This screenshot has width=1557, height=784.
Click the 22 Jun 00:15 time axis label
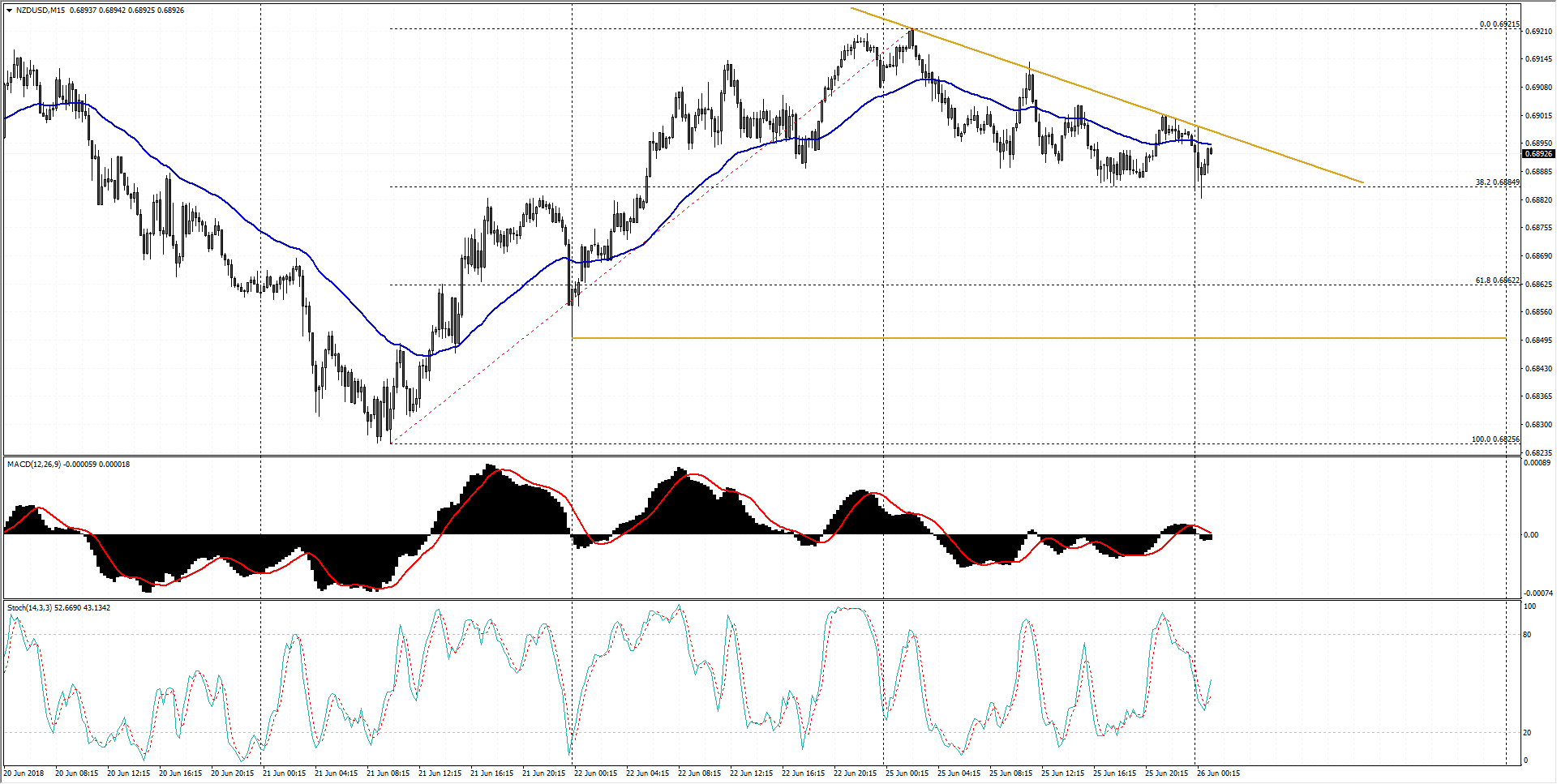click(595, 773)
